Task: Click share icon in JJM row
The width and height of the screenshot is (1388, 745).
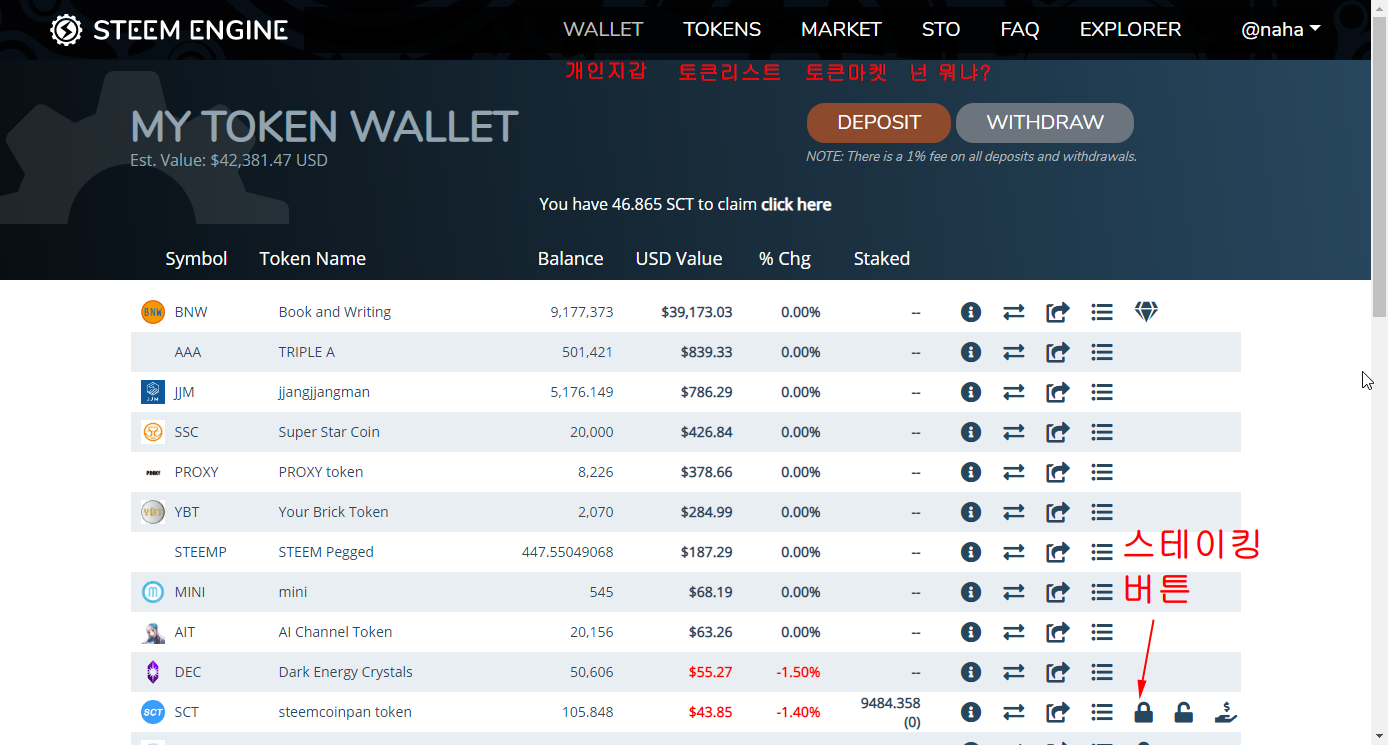Action: [1058, 392]
